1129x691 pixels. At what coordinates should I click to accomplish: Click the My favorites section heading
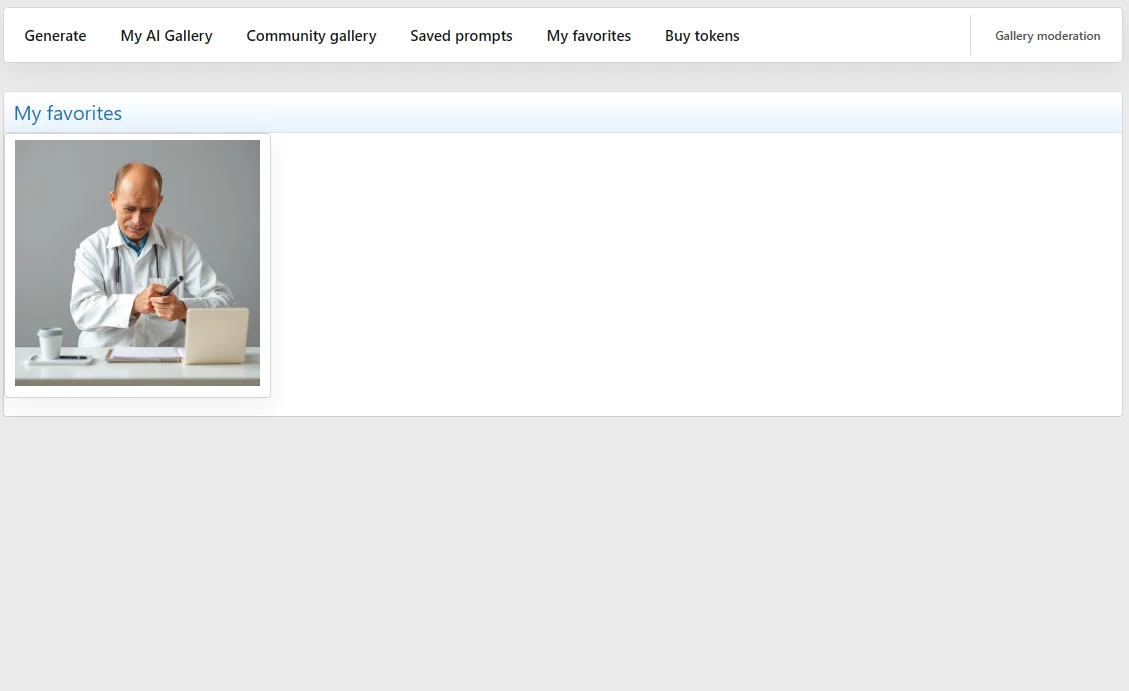click(68, 113)
